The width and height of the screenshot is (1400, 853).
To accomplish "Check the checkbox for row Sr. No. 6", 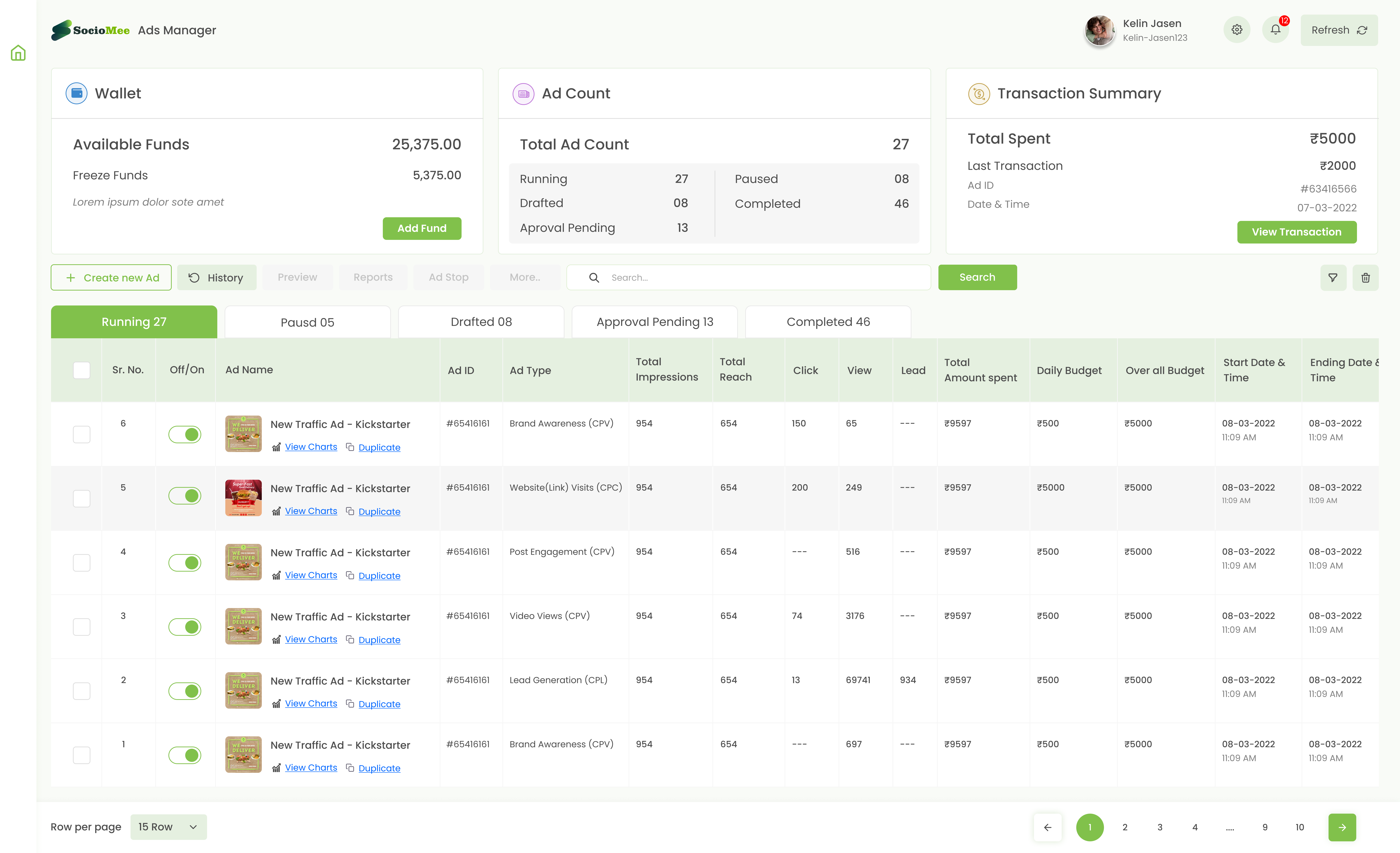I will click(x=82, y=435).
